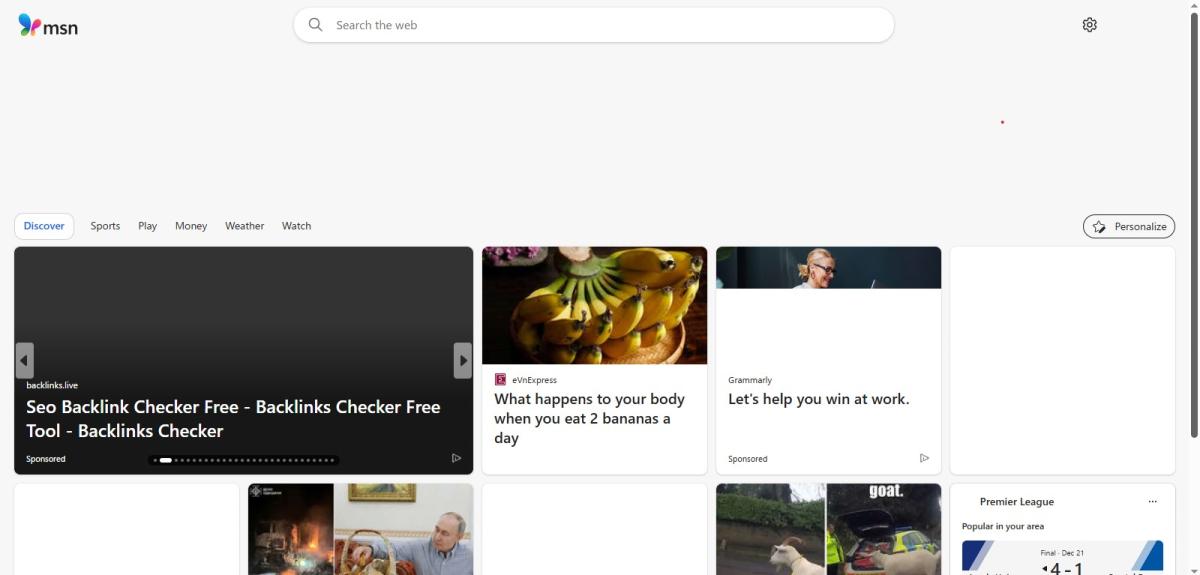
Task: Click the AdChoices icon on backlinks carousel card
Action: point(456,458)
